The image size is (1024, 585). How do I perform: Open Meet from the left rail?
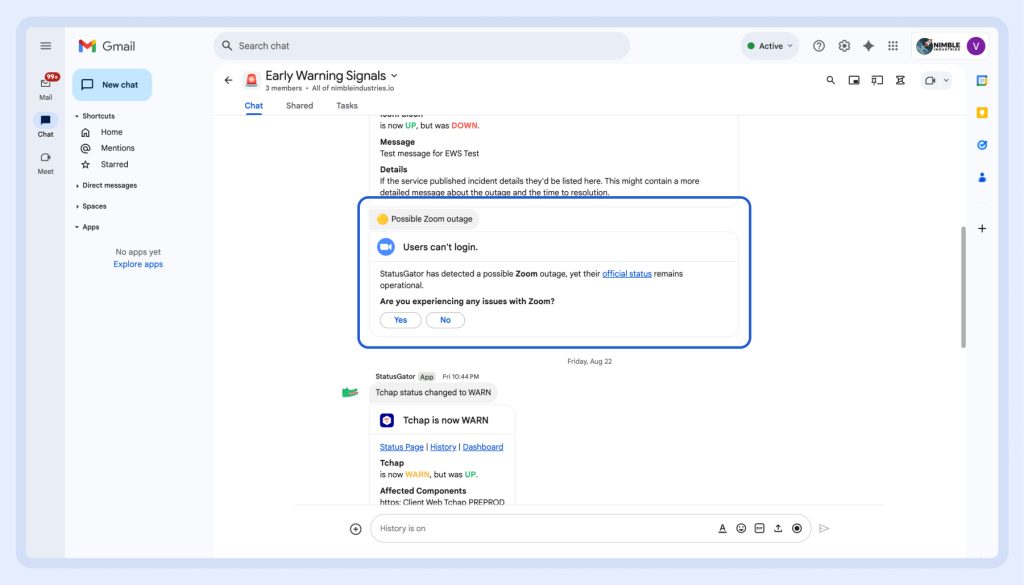pos(45,162)
